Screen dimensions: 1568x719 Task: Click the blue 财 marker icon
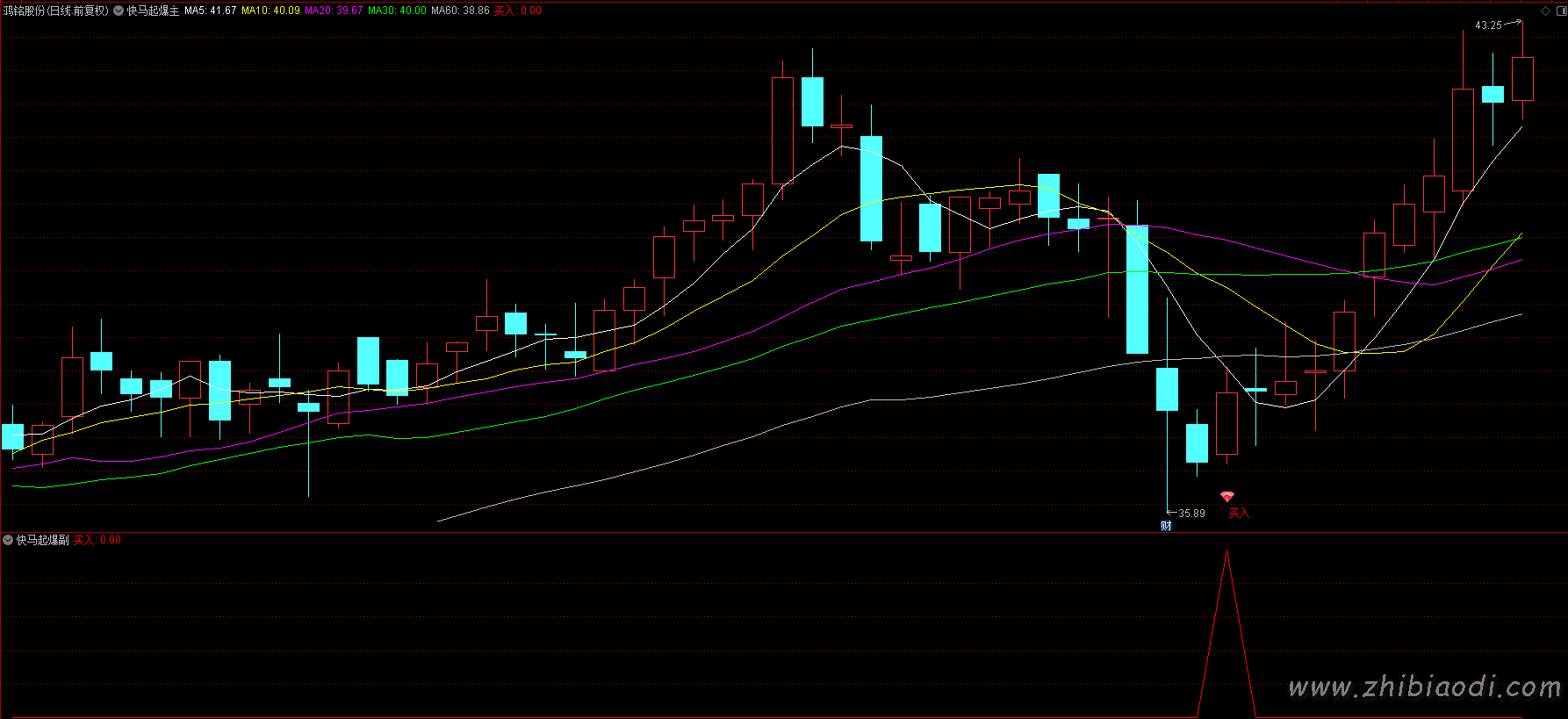1166,526
